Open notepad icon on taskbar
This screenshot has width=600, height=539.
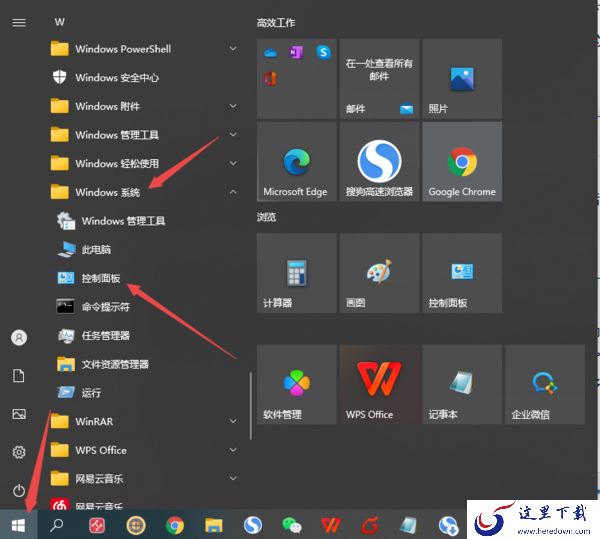point(408,525)
